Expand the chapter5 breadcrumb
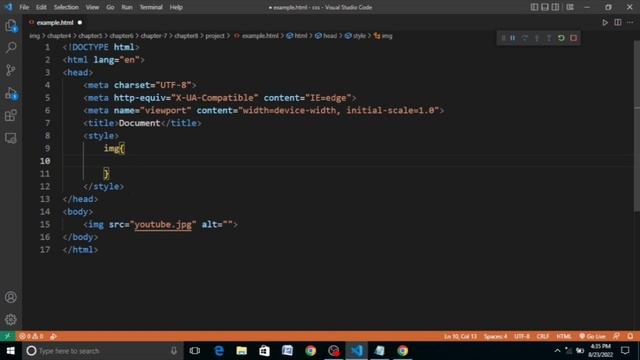Screen dimensions: 640x360 click(90, 36)
